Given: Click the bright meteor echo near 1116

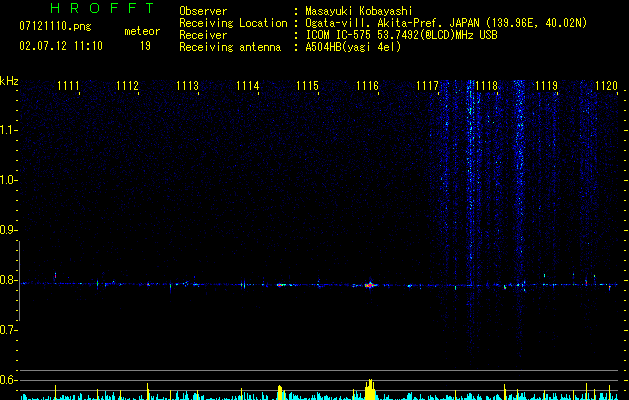Looking at the screenshot, I should tap(370, 285).
